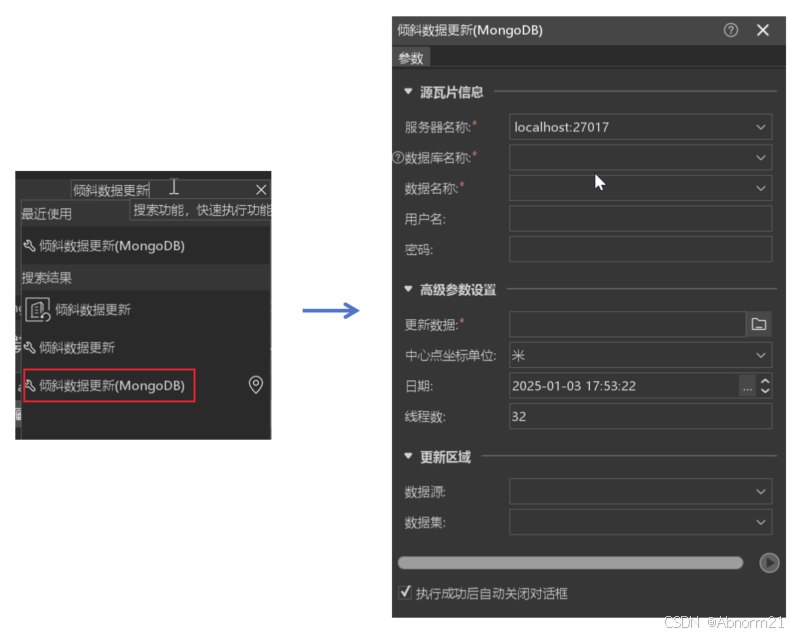Browse for 更新数据 with the folder icon
802x638 pixels.
[759, 324]
